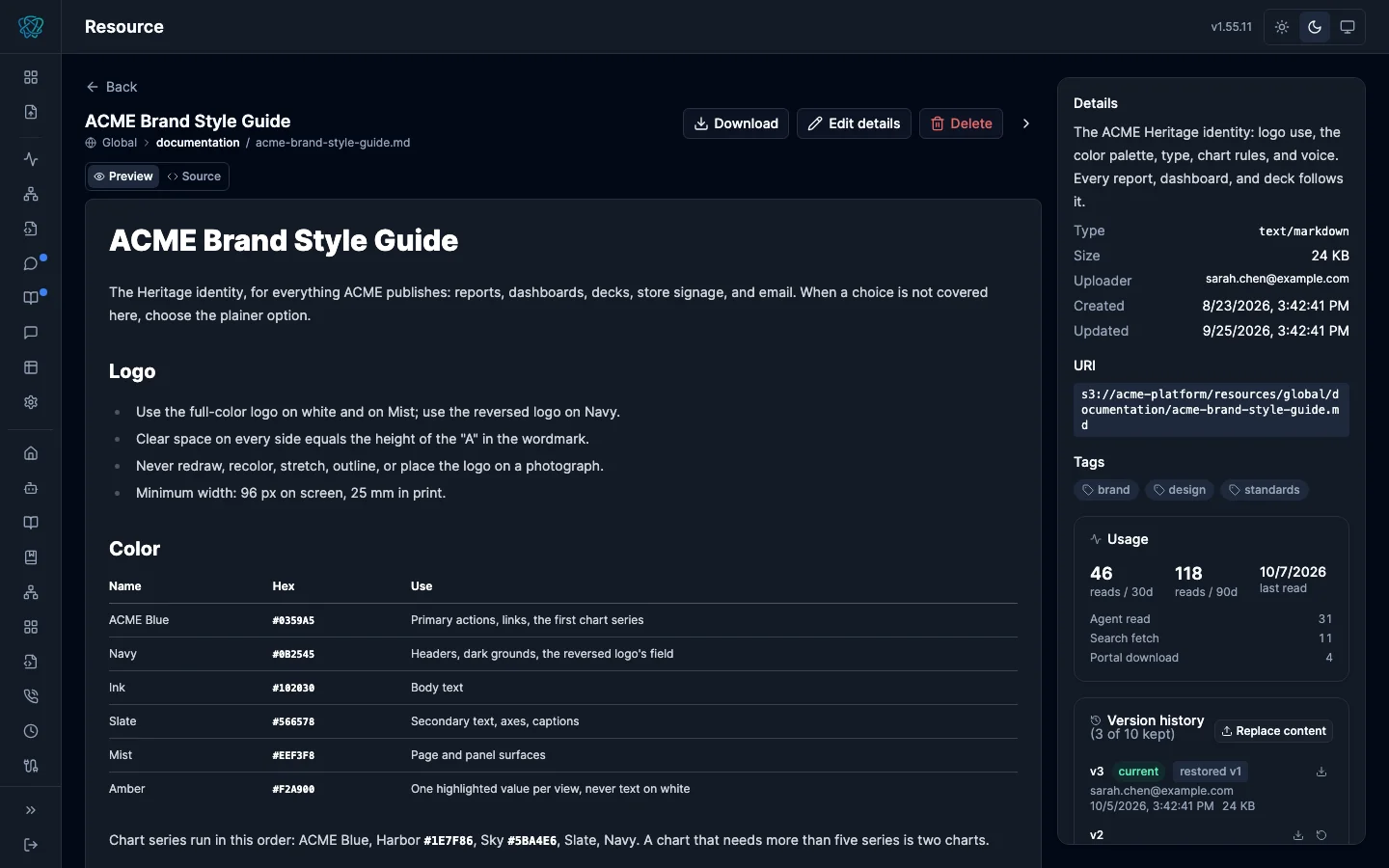Open grid icon between logo and file-upload icon
Image resolution: width=1389 pixels, height=868 pixels.
pos(31,77)
